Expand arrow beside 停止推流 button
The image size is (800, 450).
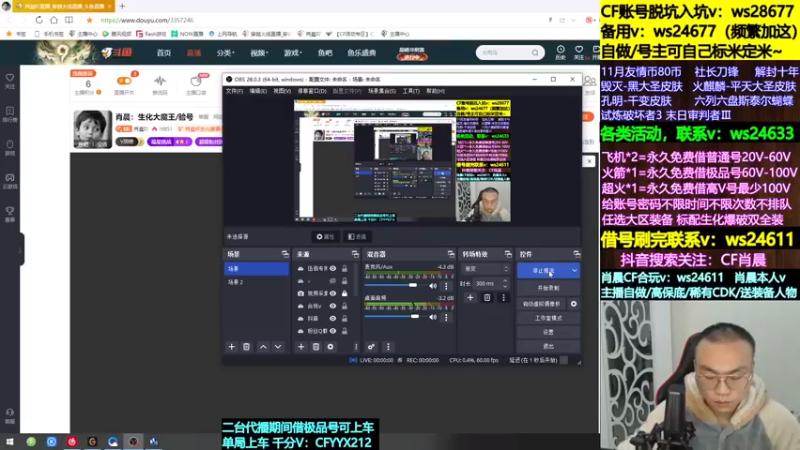574,271
